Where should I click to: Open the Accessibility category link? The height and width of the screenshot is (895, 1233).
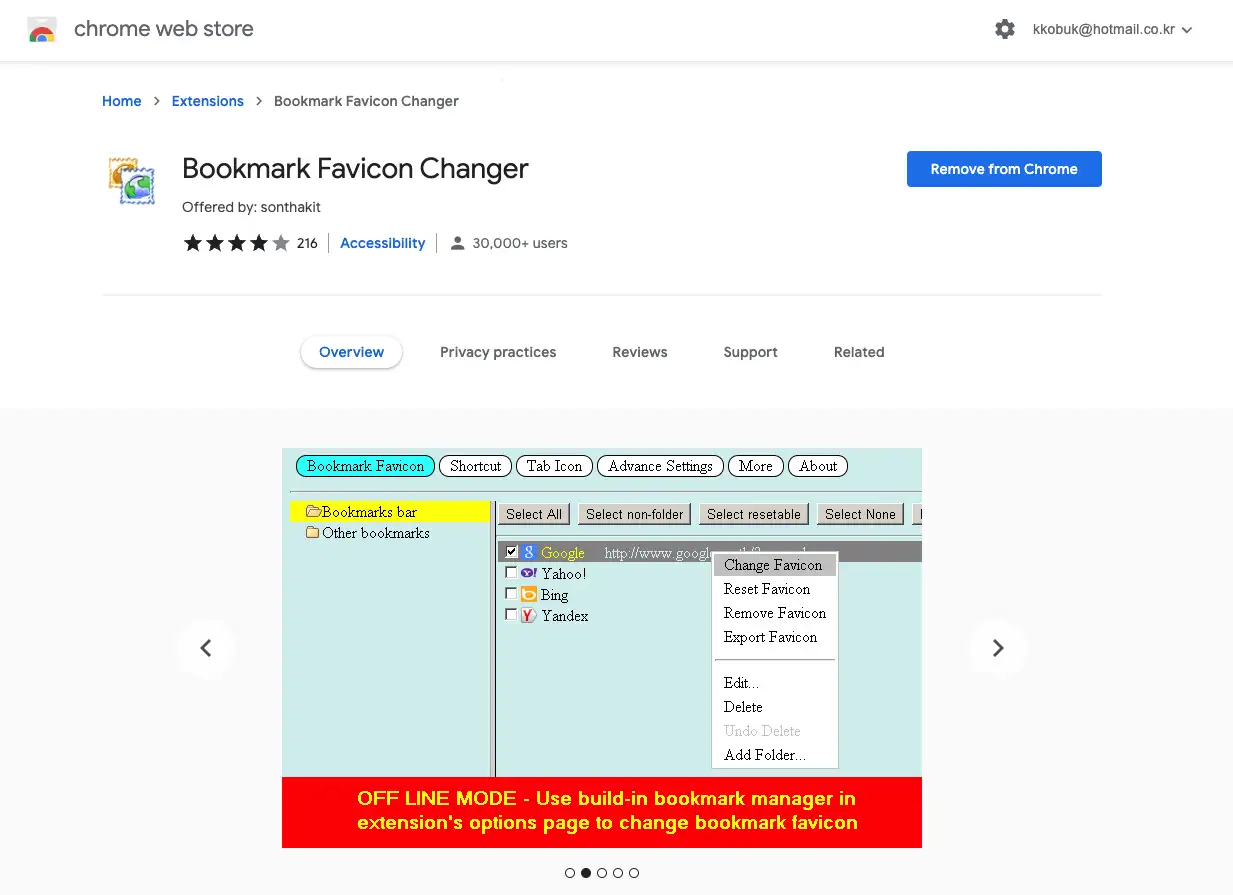tap(383, 243)
